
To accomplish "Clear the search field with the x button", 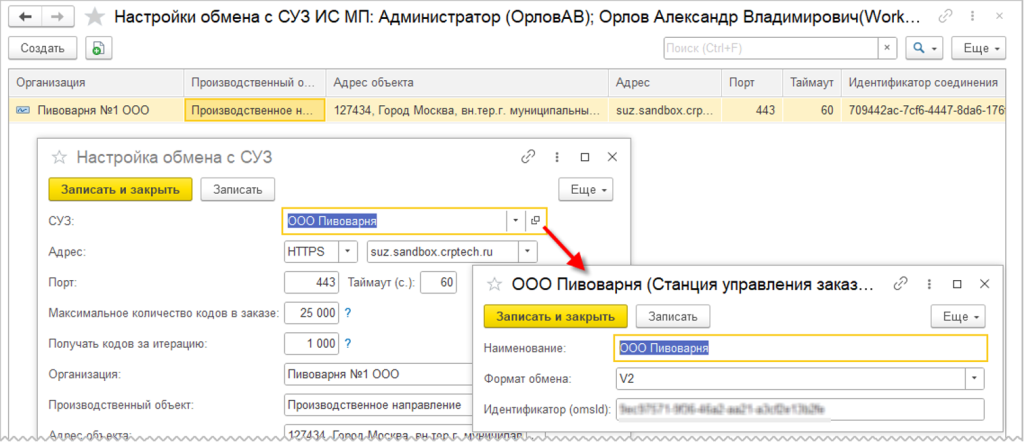I will pos(886,48).
